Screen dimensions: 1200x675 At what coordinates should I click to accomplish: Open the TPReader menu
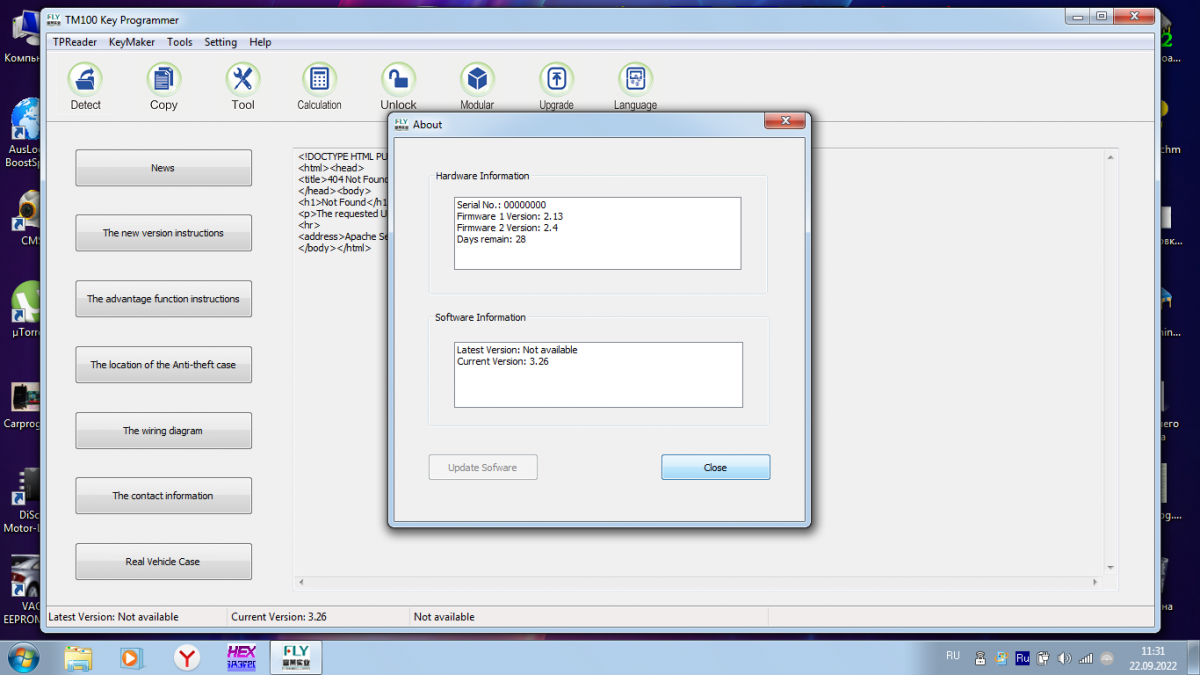point(75,42)
